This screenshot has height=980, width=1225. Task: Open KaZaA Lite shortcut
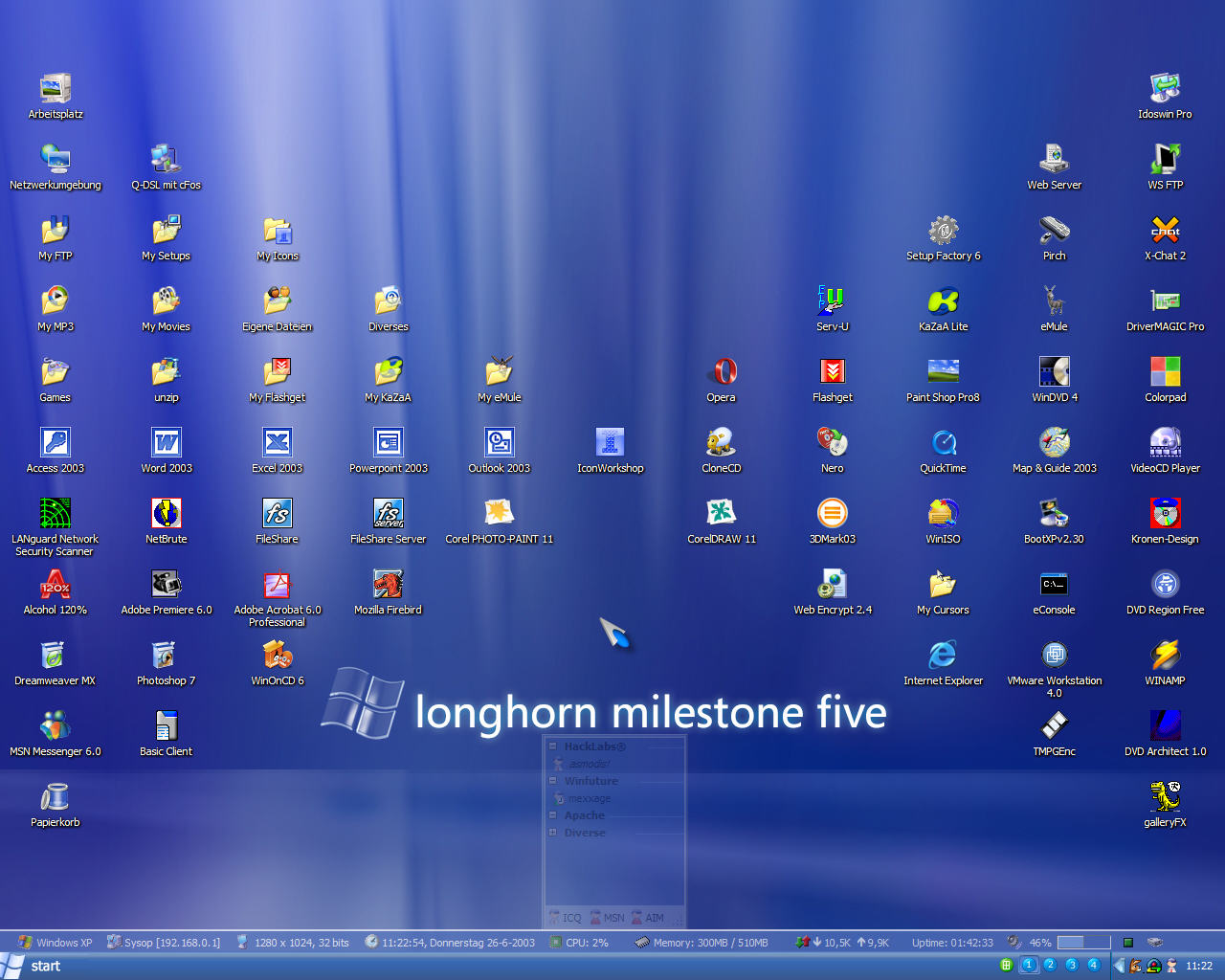pos(943,301)
